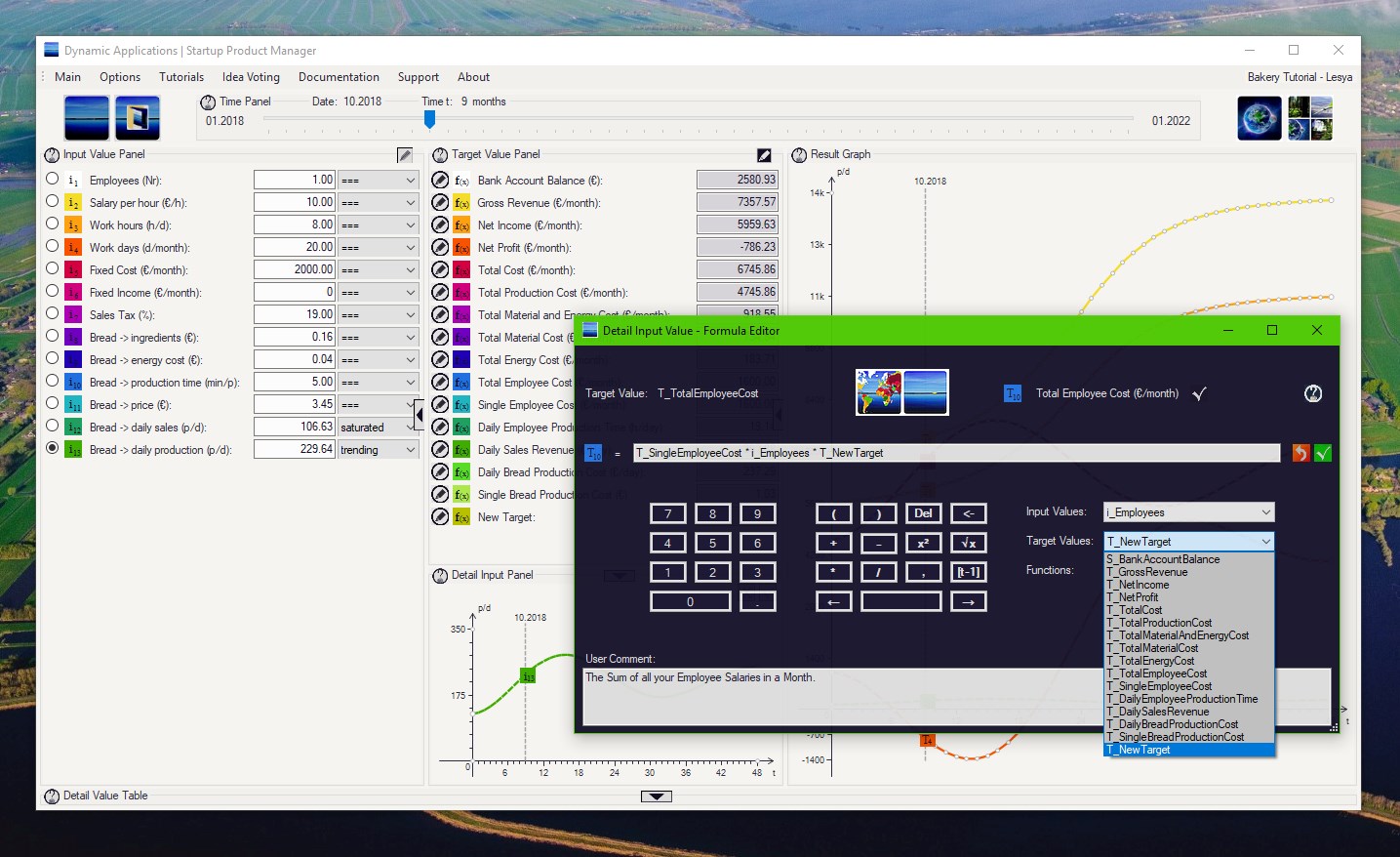Click the Del button on calculator
Viewport: 1400px width, 857px height.
(x=923, y=513)
